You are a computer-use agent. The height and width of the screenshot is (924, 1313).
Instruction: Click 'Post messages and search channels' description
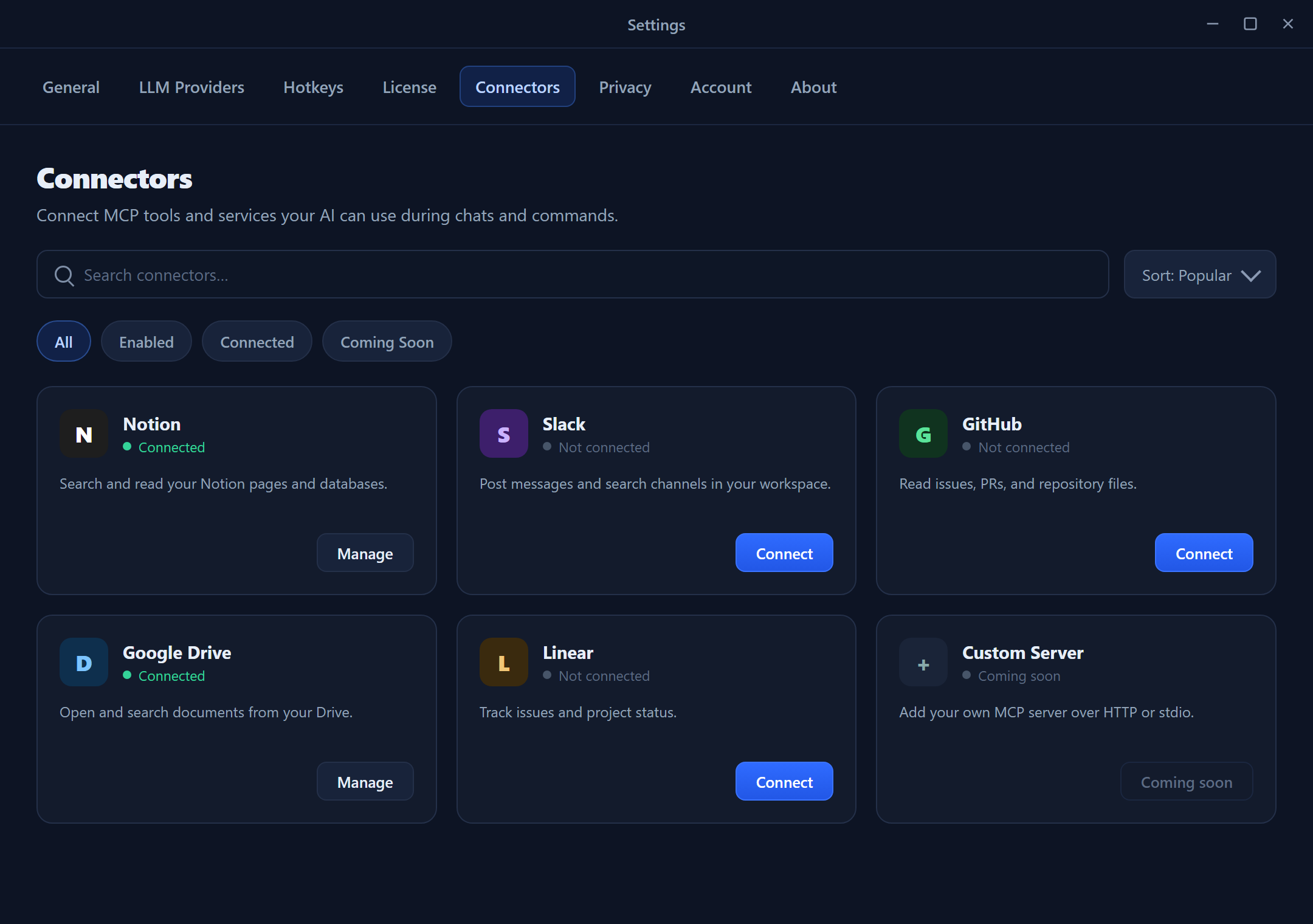point(655,484)
